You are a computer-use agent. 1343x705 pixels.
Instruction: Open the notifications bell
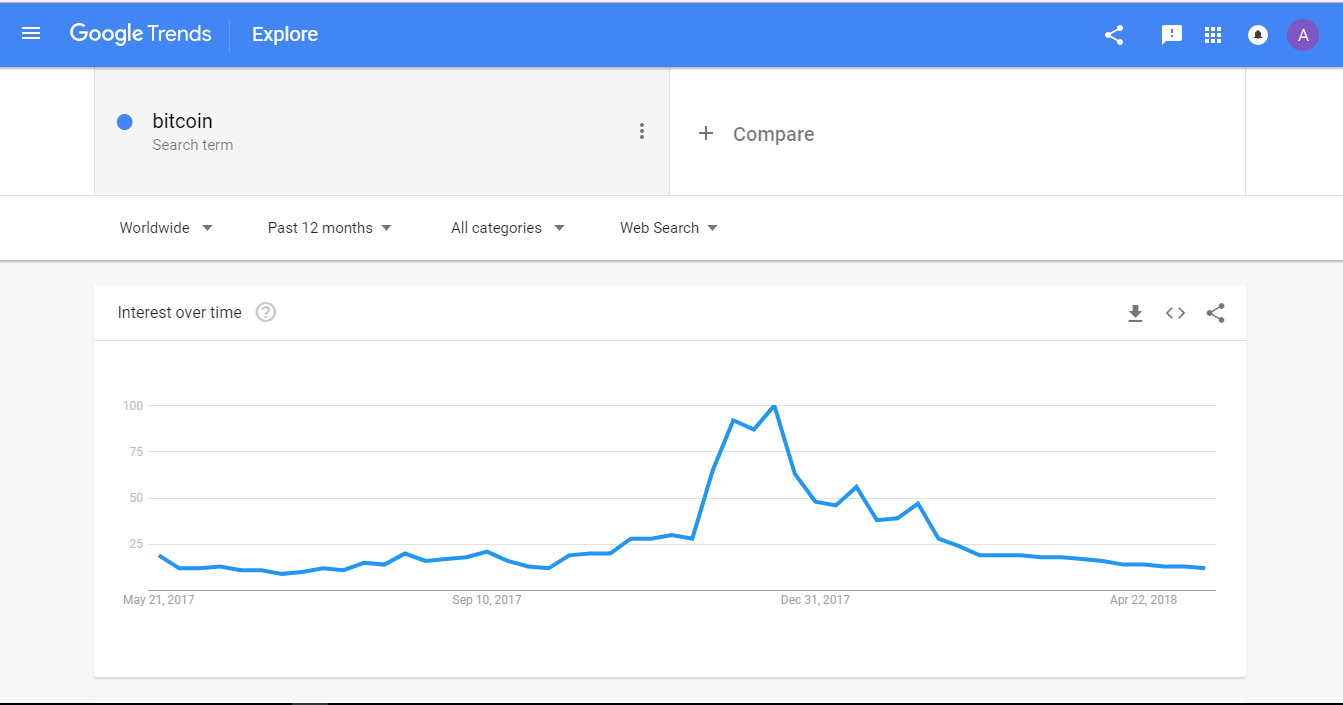click(1258, 35)
